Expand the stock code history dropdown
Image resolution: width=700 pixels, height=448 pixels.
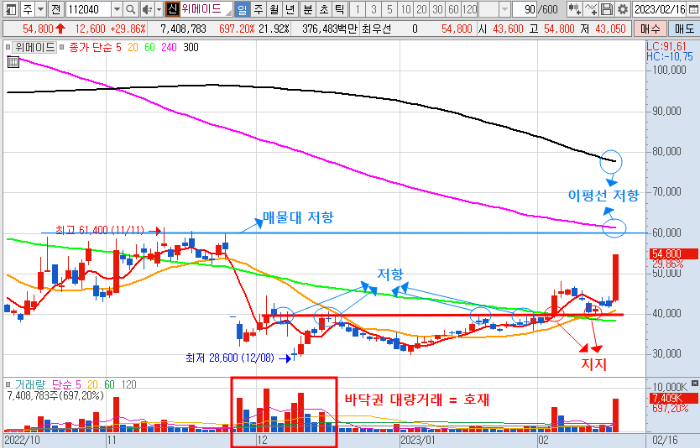[117, 9]
